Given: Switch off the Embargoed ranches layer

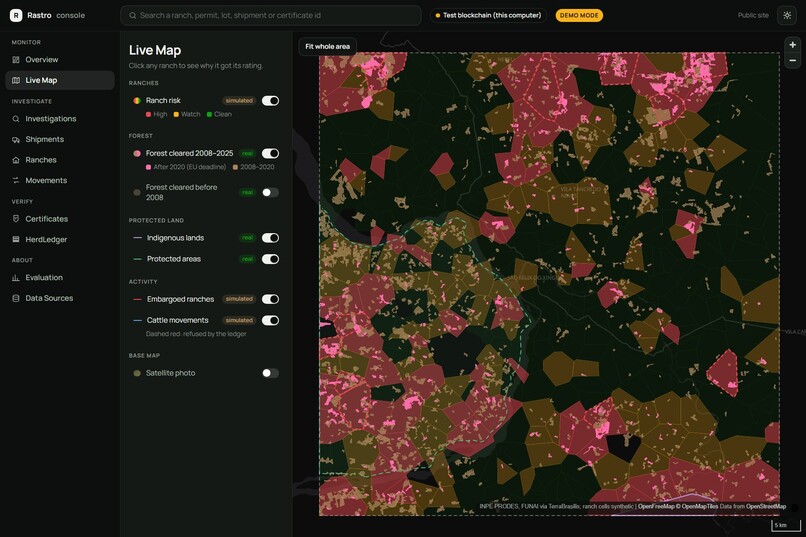Looking at the screenshot, I should (x=270, y=299).
